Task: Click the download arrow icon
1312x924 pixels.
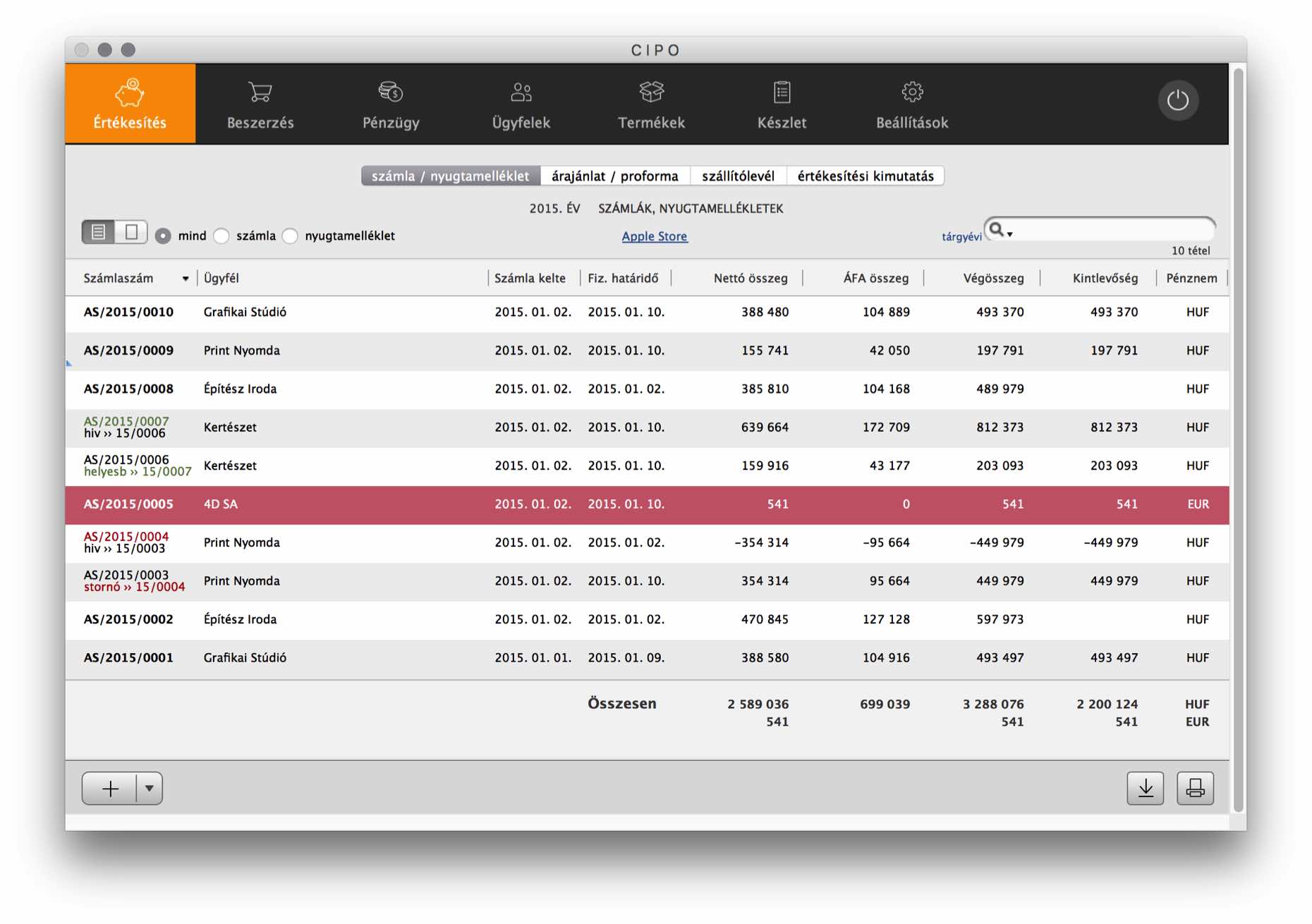Action: [1145, 788]
